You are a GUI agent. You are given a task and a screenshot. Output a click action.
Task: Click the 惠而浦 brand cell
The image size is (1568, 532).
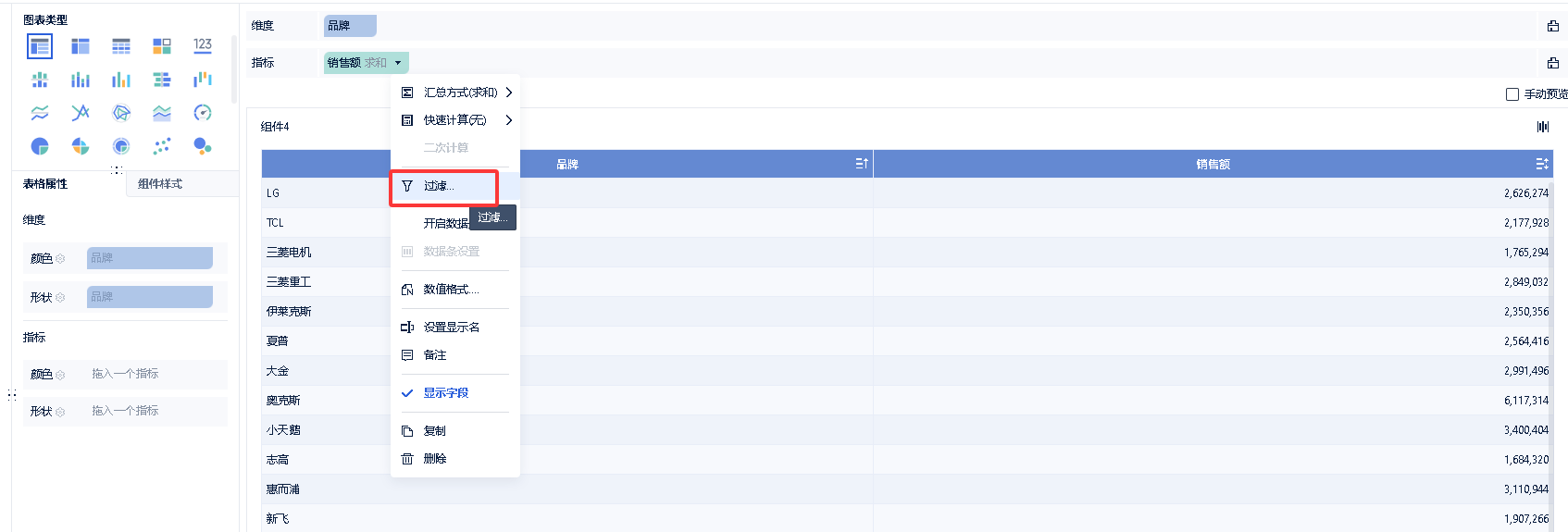tap(283, 489)
